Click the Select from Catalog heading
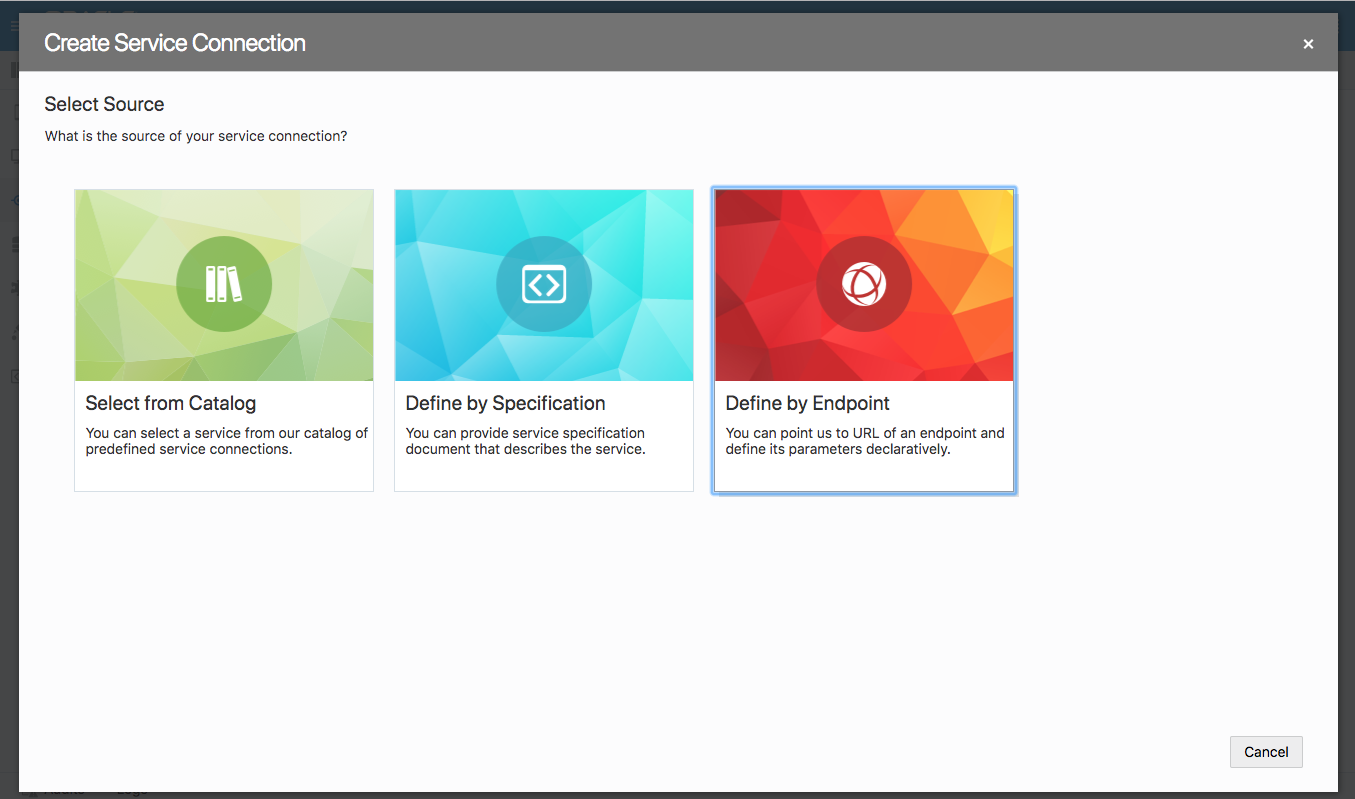 pyautogui.click(x=170, y=403)
